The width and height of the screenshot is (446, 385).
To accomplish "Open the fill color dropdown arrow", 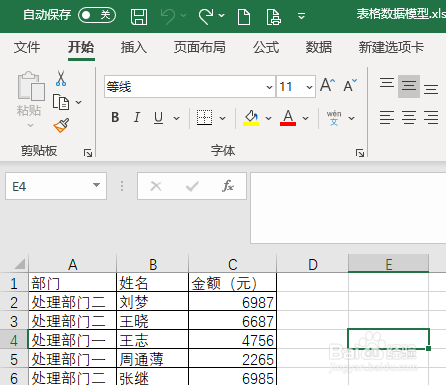I will pos(268,118).
